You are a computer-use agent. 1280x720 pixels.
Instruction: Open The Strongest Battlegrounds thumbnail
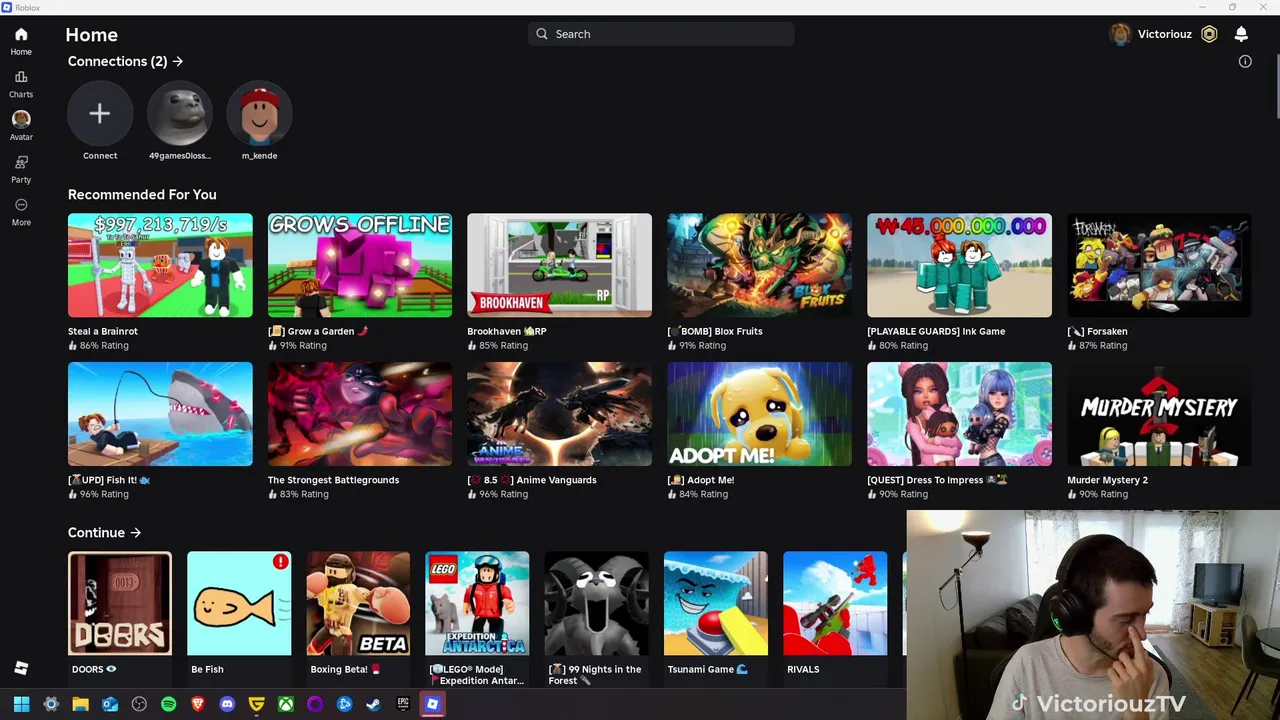point(360,414)
